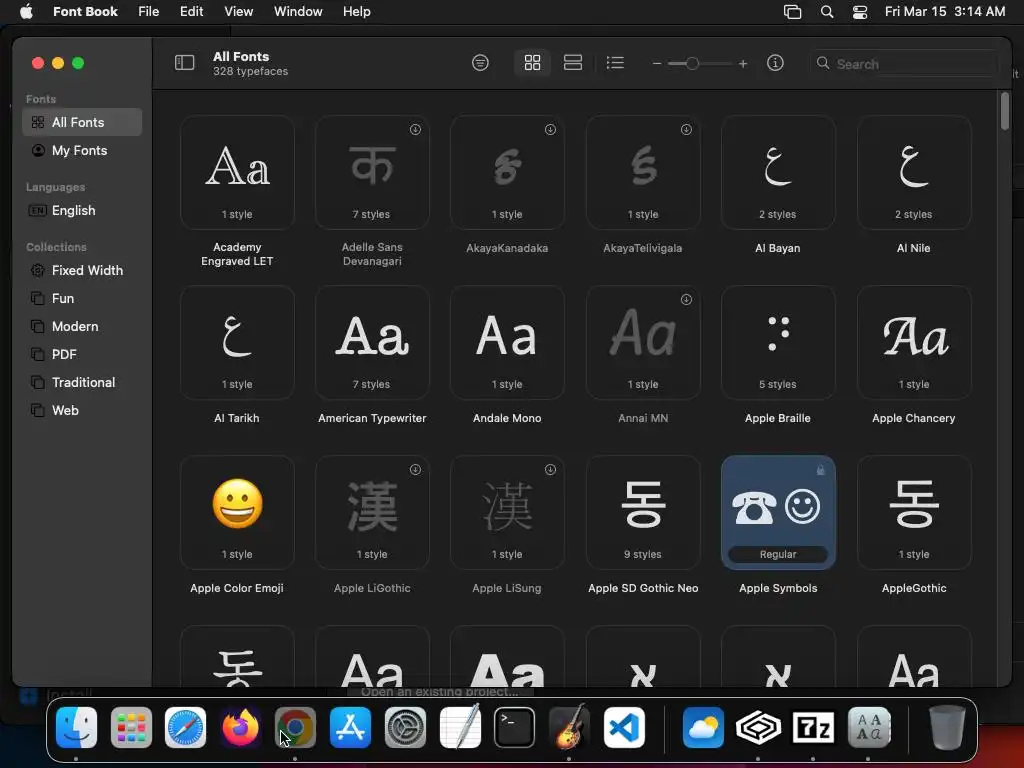Open App Store from the Dock
Image resolution: width=1024 pixels, height=768 pixels.
click(350, 727)
